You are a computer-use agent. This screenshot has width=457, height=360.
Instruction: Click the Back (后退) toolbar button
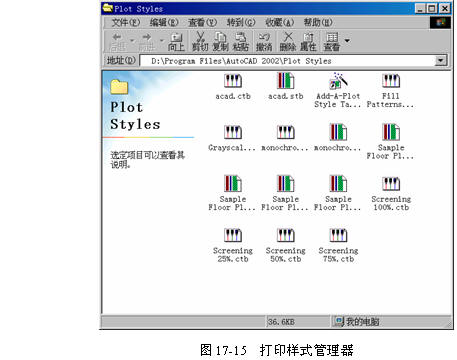(117, 42)
